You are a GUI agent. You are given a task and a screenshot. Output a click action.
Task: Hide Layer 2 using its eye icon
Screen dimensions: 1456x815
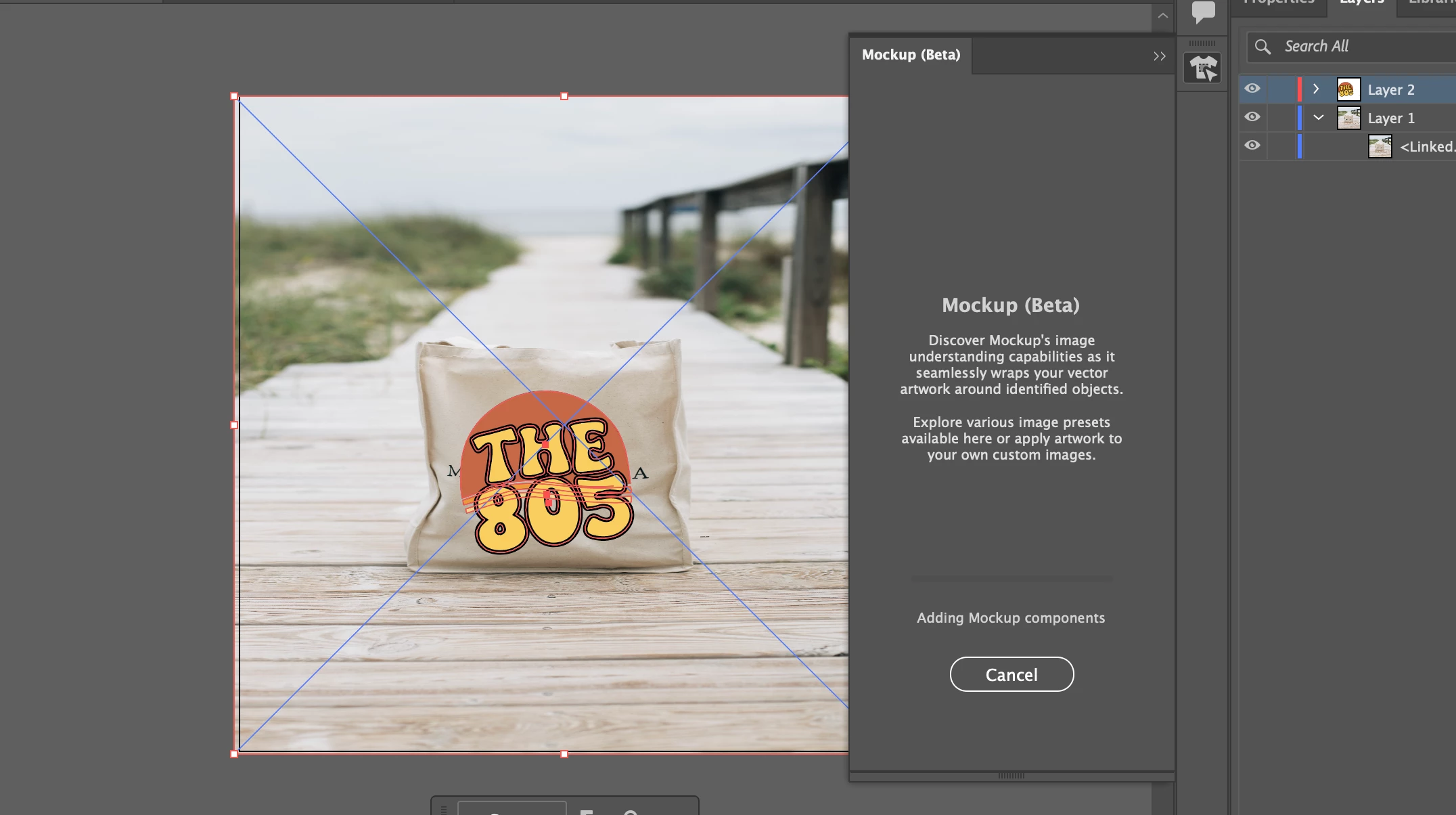1252,89
